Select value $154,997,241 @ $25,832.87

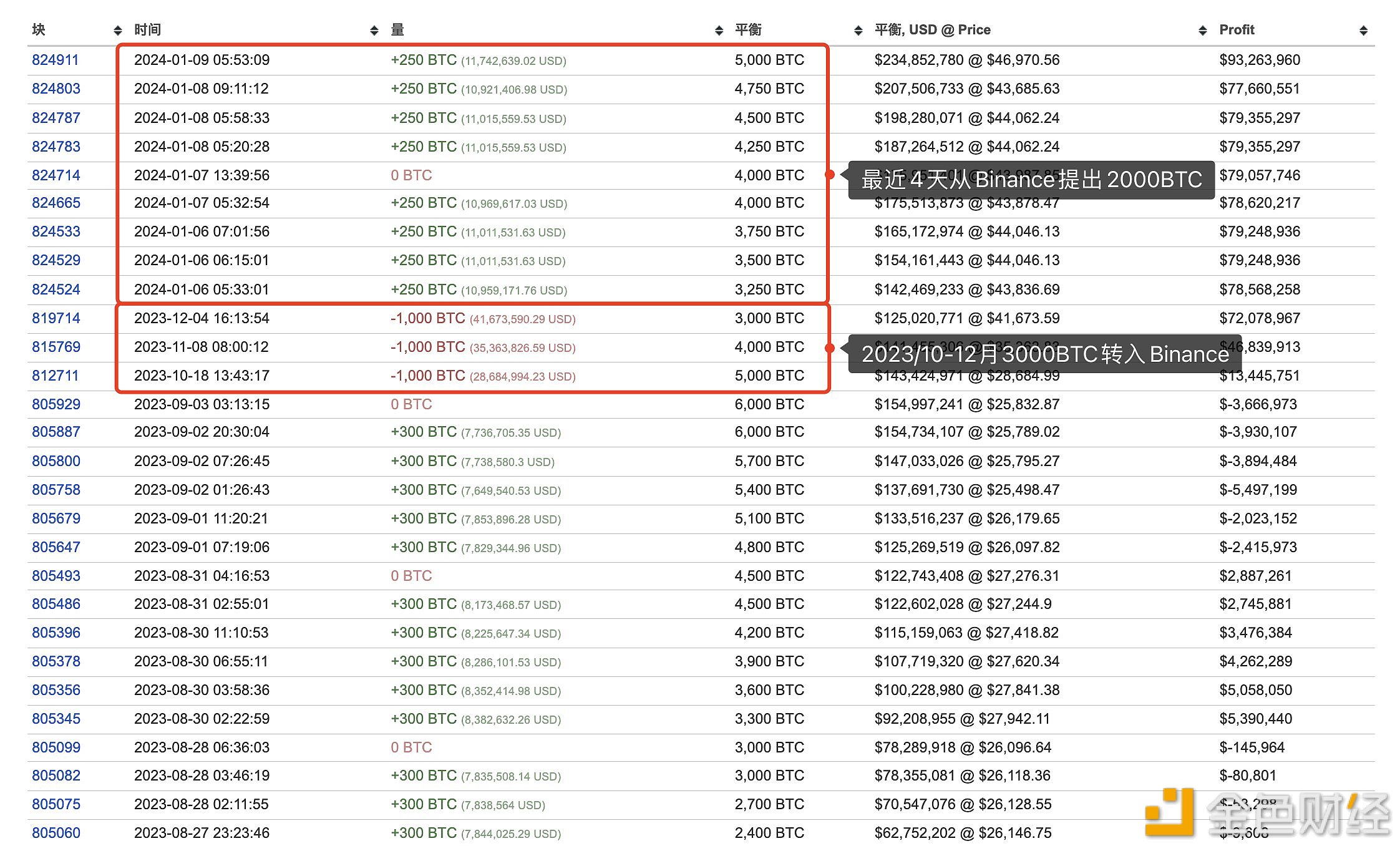967,404
